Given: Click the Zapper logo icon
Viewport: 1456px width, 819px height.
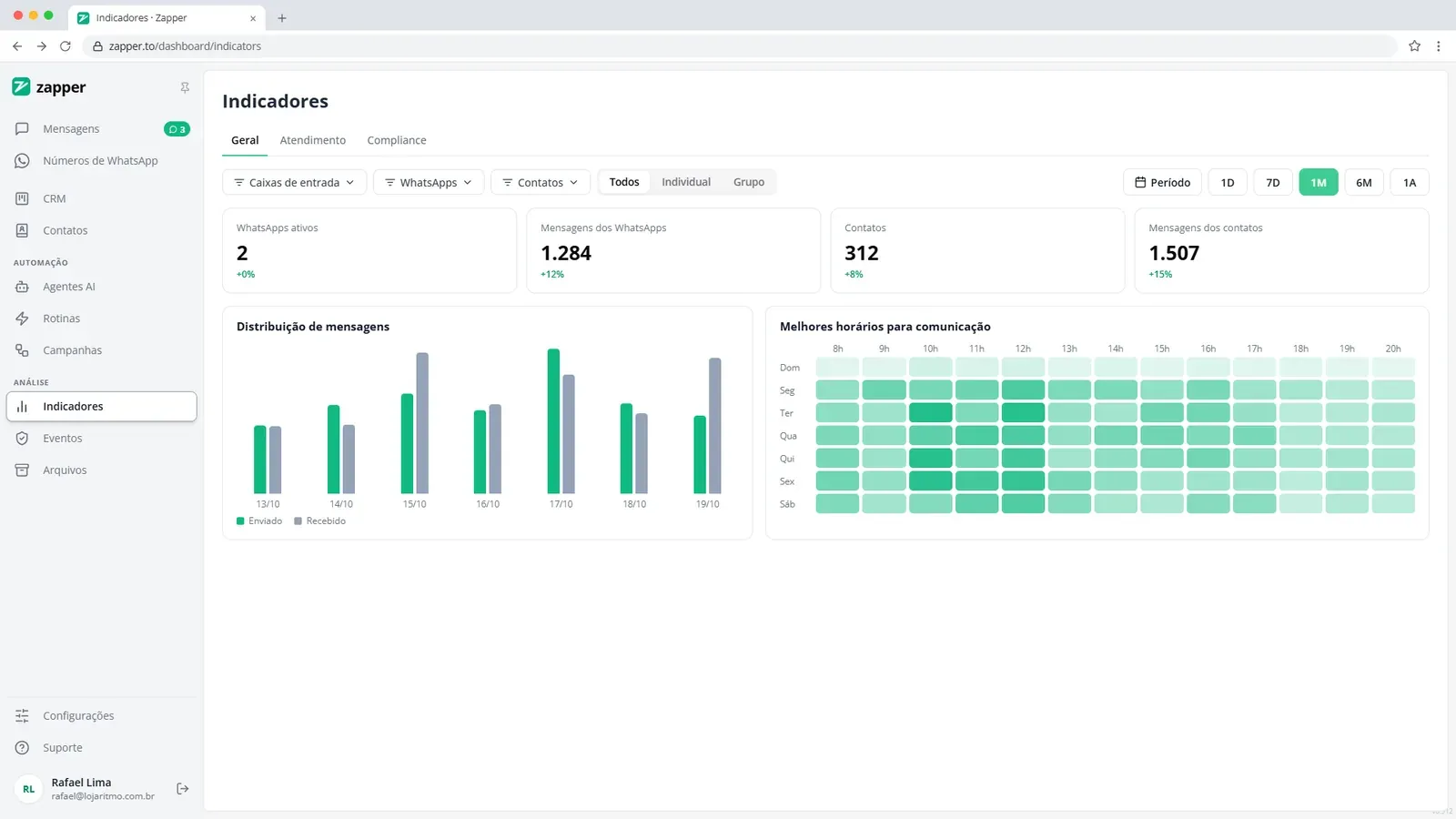Looking at the screenshot, I should click(x=21, y=87).
